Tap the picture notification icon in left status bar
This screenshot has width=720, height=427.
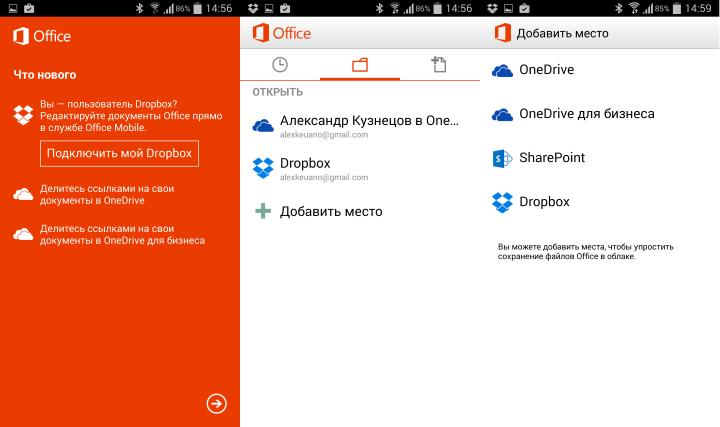13,8
